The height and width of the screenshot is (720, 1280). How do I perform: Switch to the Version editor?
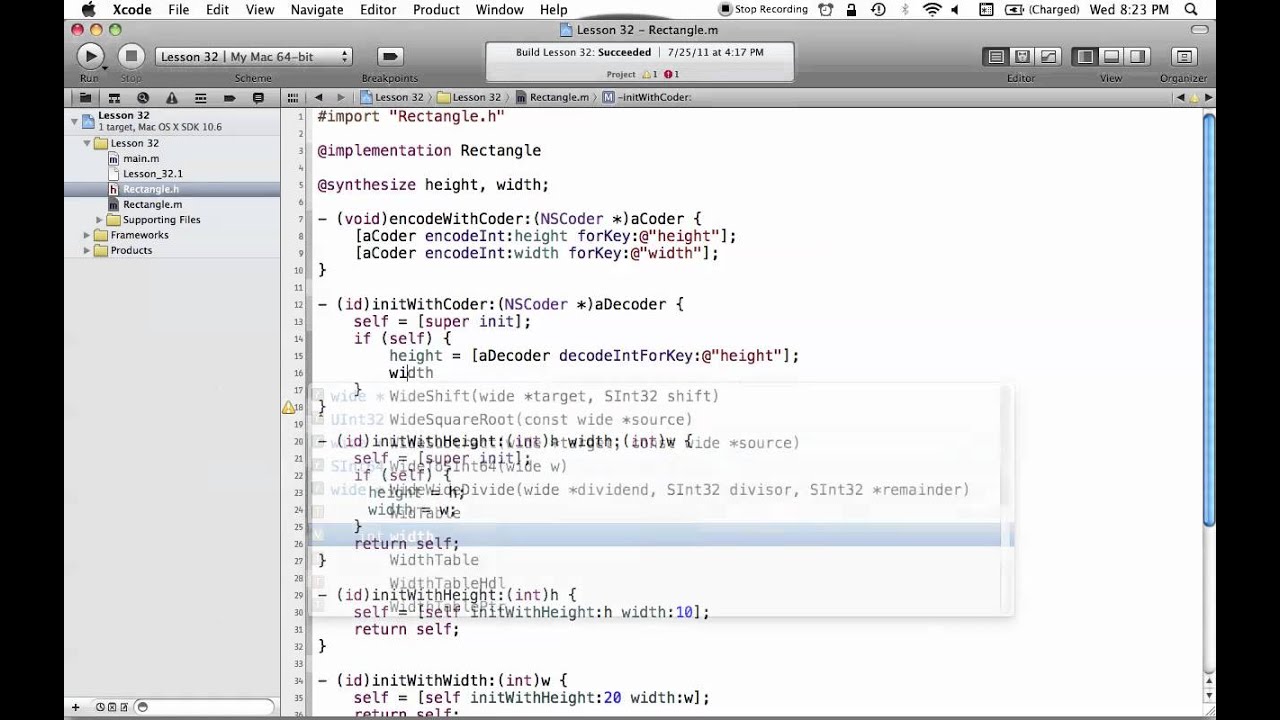[x=1048, y=57]
